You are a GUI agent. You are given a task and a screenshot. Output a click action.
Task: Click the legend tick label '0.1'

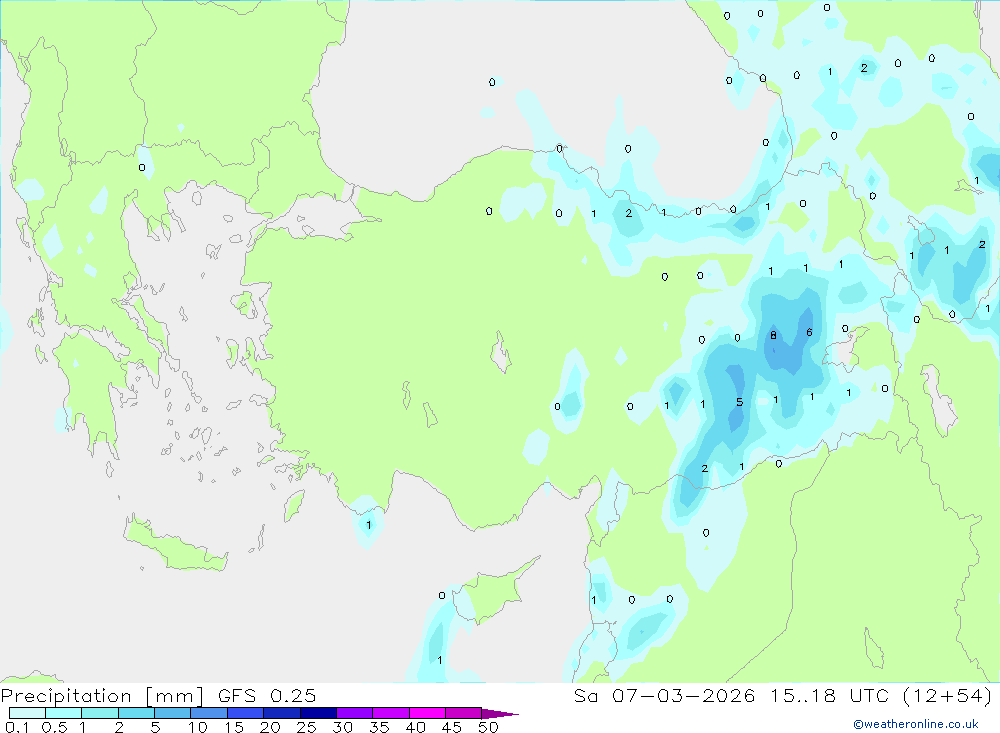(16, 727)
